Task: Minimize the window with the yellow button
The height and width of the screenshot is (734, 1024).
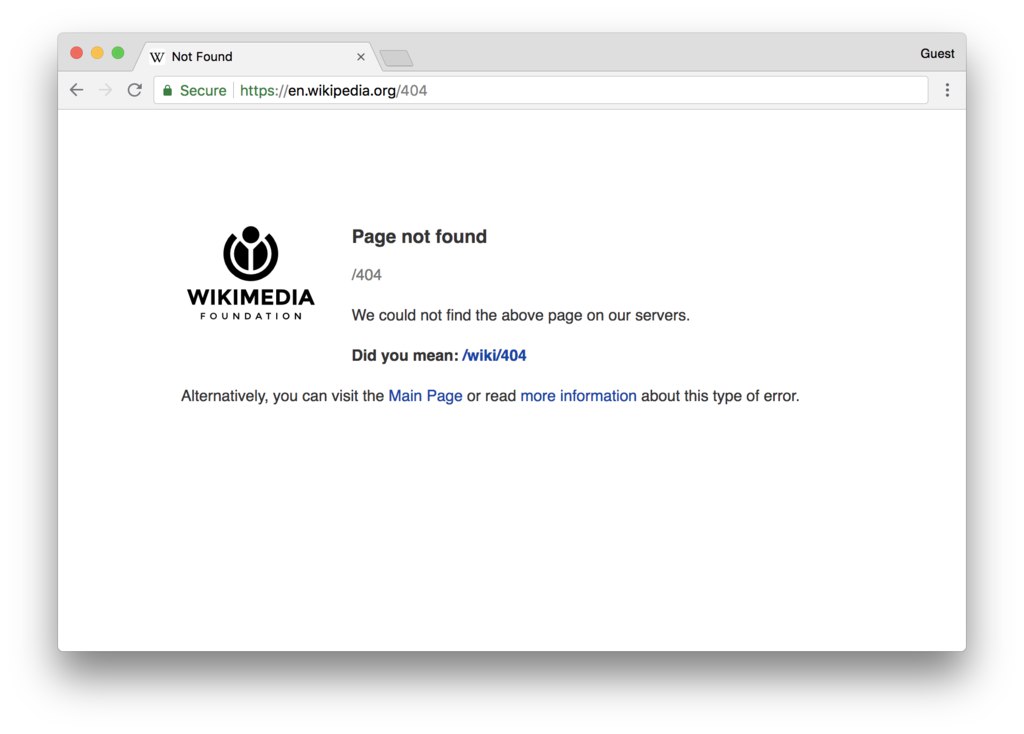Action: pyautogui.click(x=97, y=53)
